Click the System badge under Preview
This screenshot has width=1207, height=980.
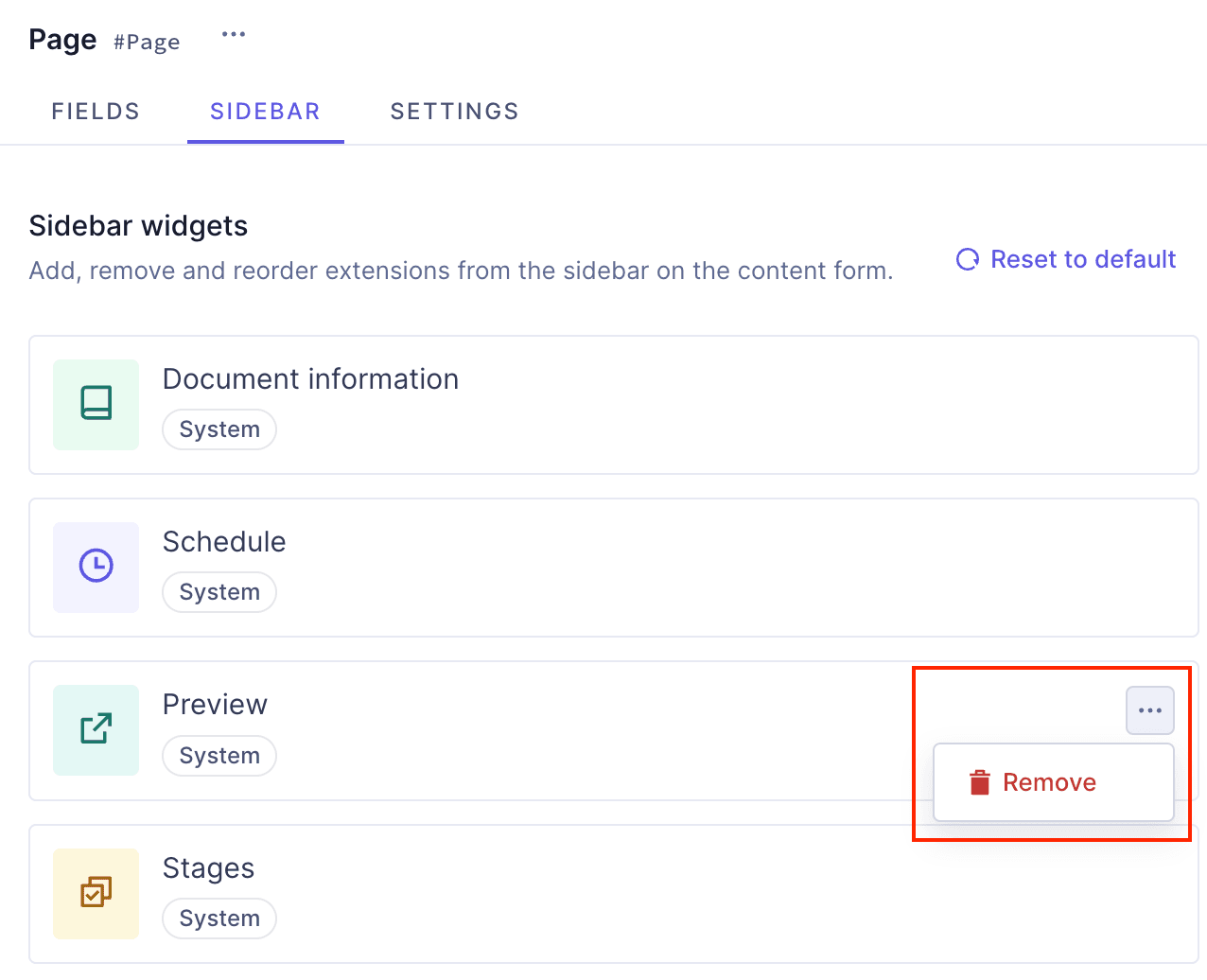point(219,755)
